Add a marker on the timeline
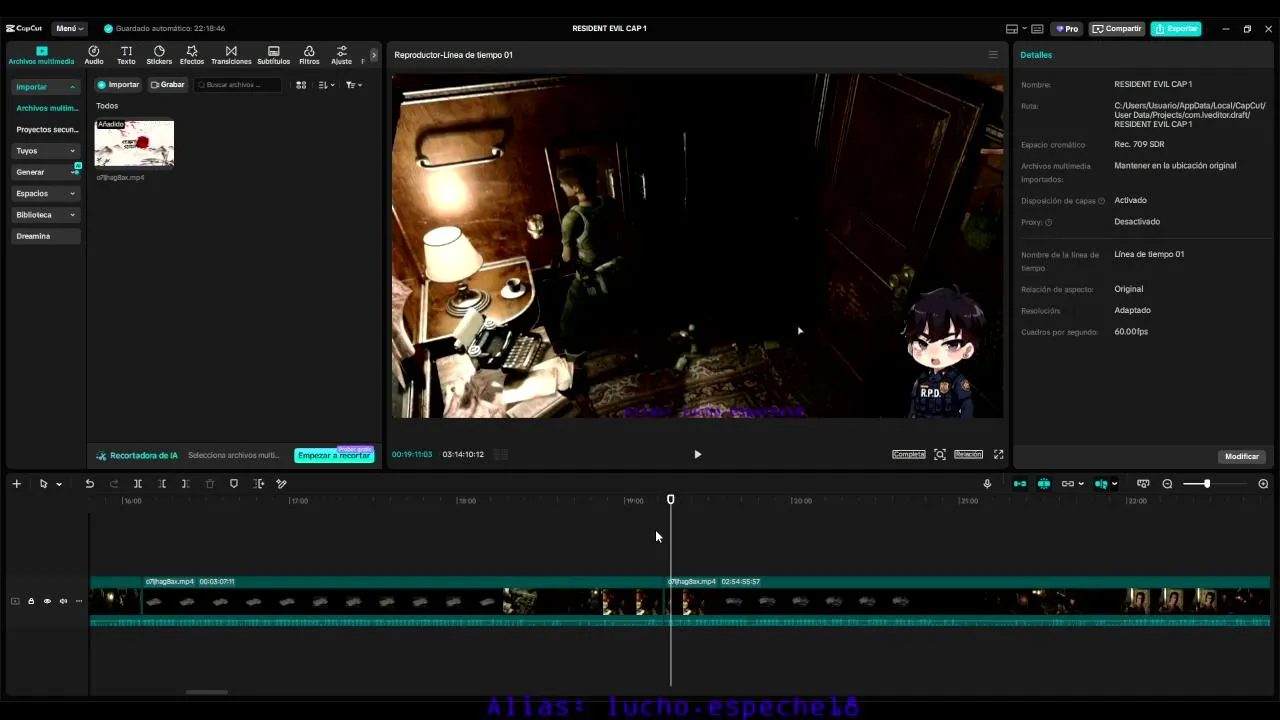The image size is (1280, 720). pos(234,484)
